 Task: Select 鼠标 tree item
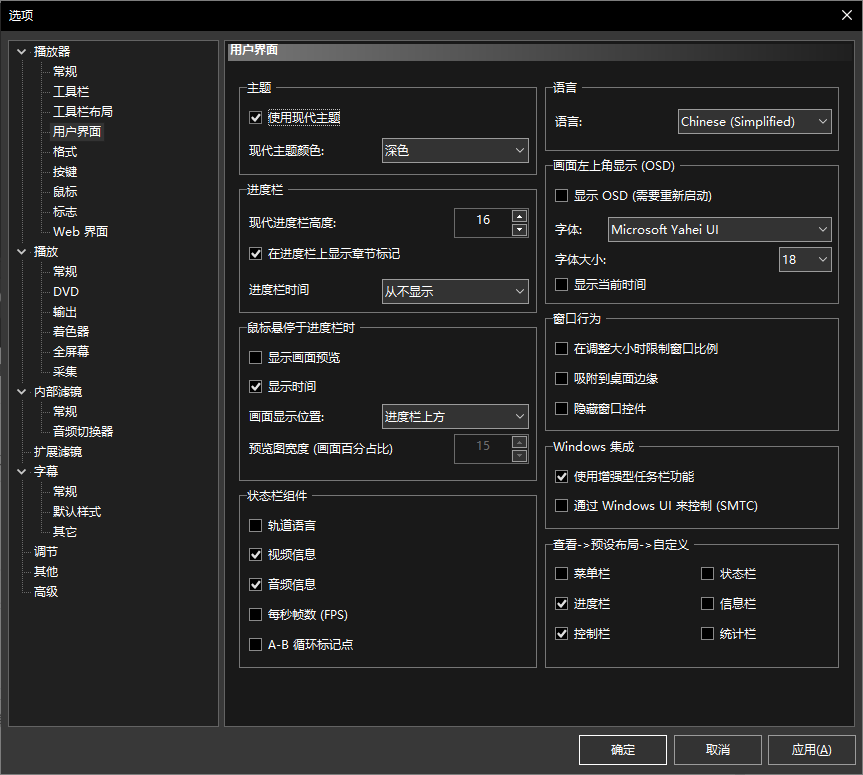pyautogui.click(x=65, y=192)
